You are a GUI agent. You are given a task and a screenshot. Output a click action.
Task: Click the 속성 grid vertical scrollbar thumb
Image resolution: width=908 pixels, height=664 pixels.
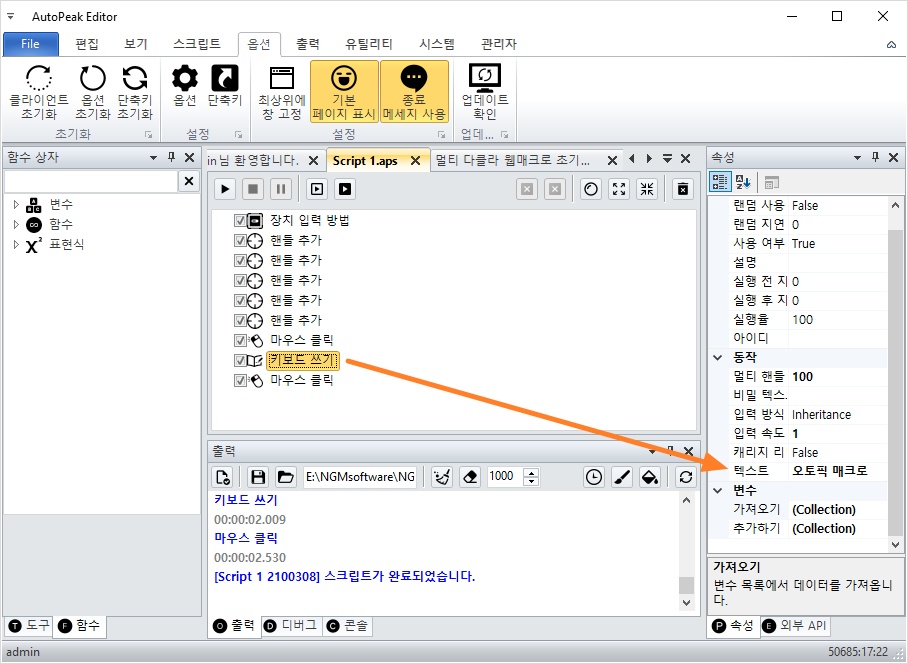[895, 383]
